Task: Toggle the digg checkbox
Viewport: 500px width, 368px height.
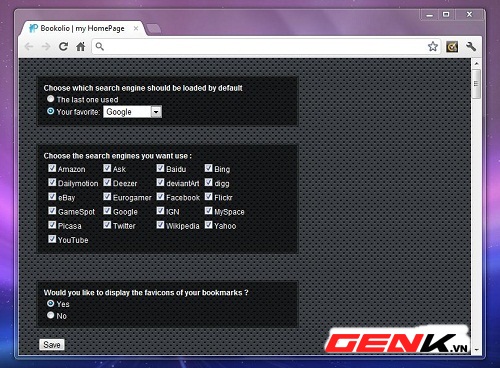Action: tap(209, 182)
